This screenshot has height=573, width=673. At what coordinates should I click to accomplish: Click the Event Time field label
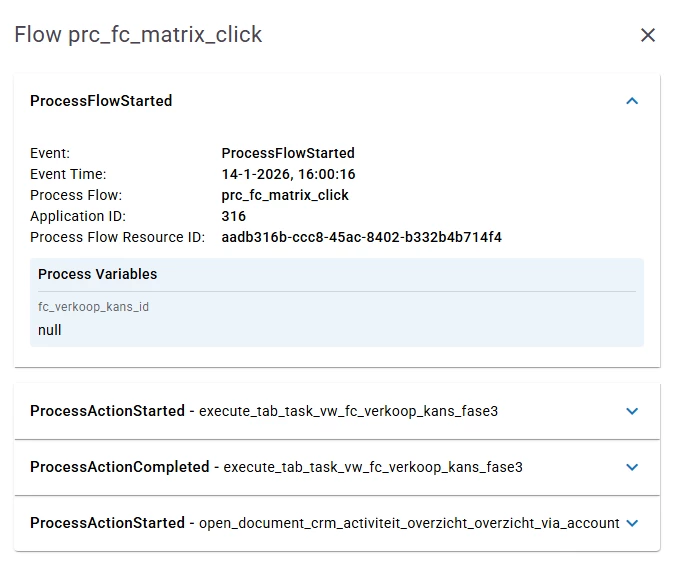[68, 174]
